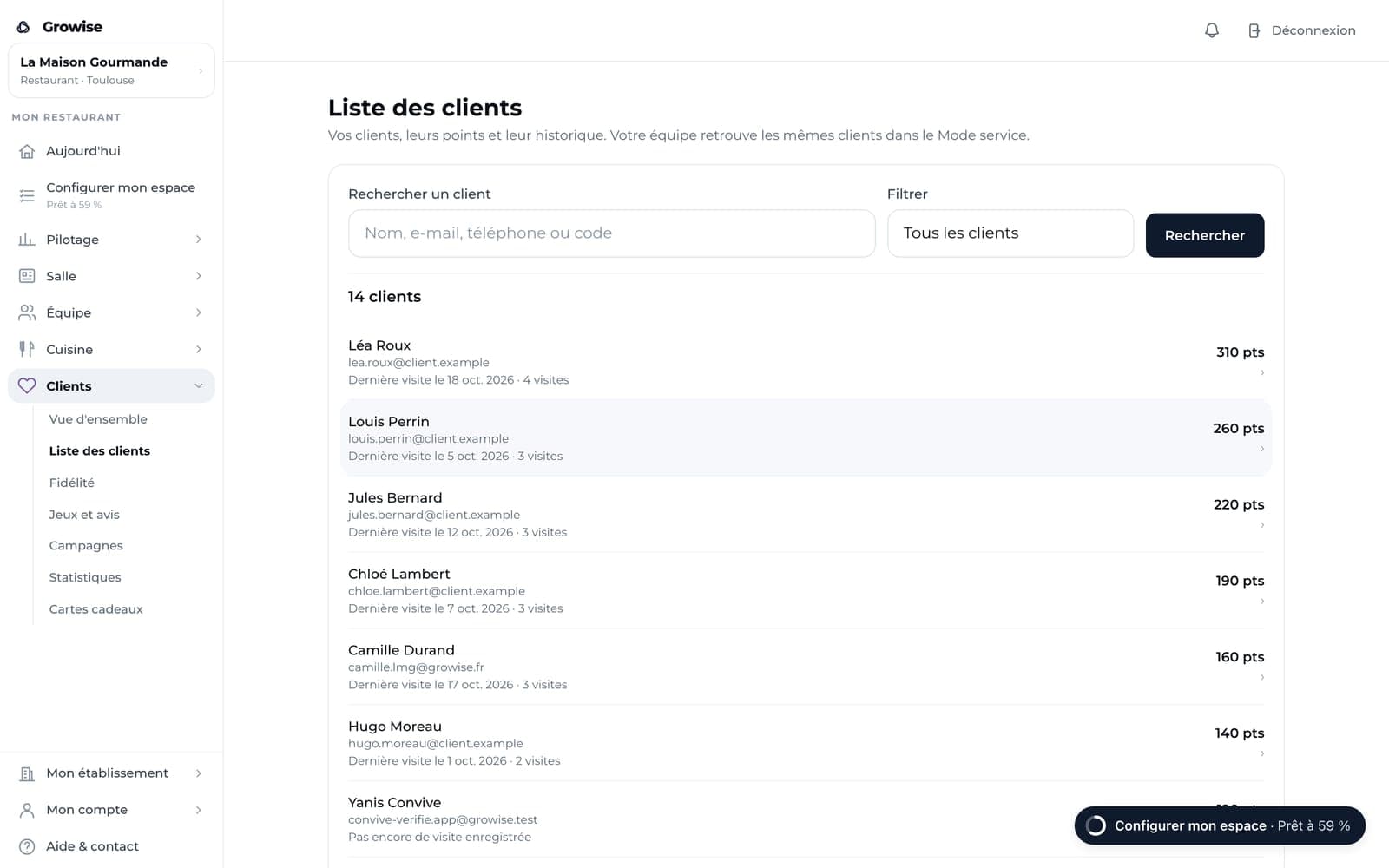
Task: Collapse the Clients section chevron
Action: point(199,386)
